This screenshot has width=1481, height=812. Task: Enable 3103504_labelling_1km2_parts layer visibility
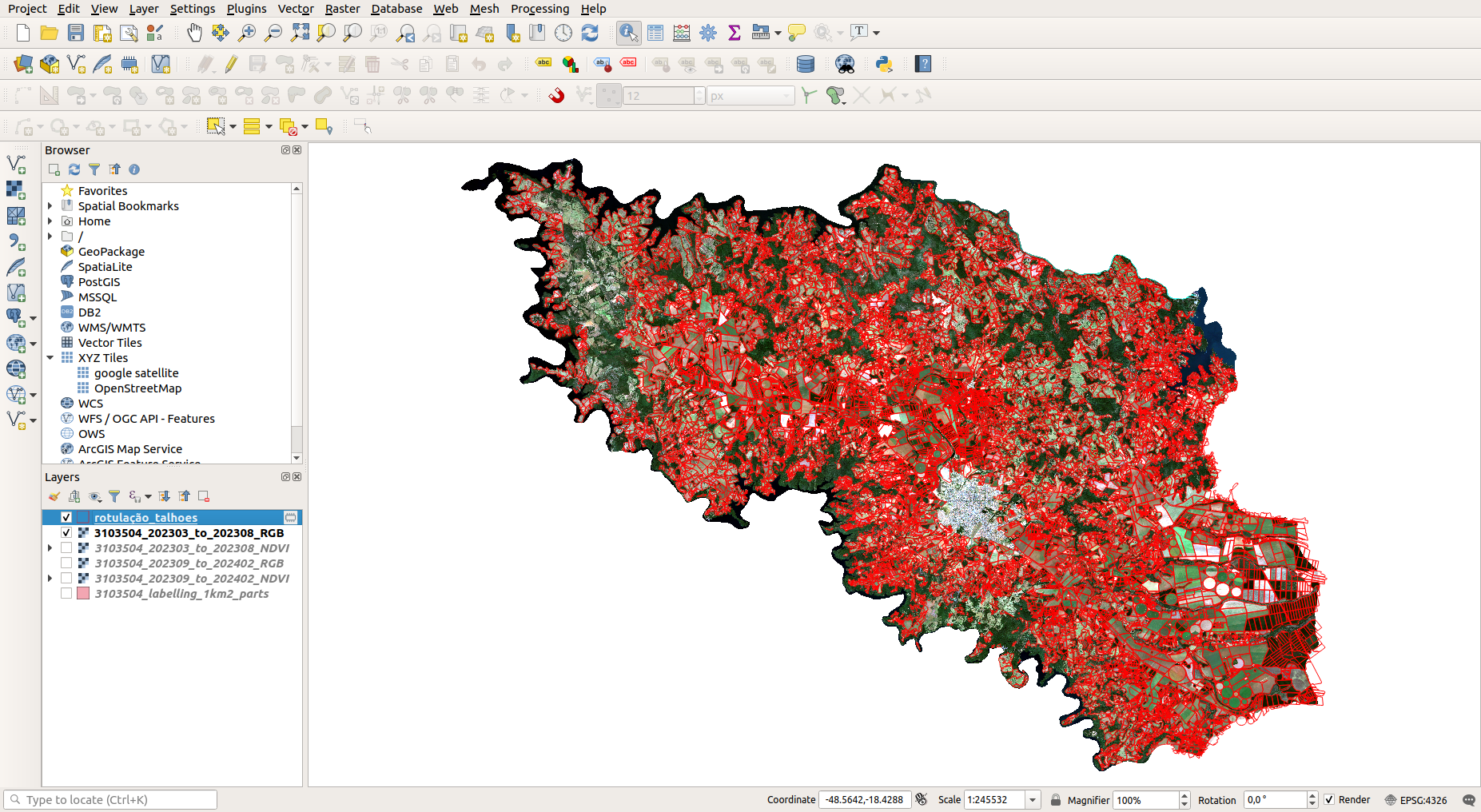tap(66, 594)
